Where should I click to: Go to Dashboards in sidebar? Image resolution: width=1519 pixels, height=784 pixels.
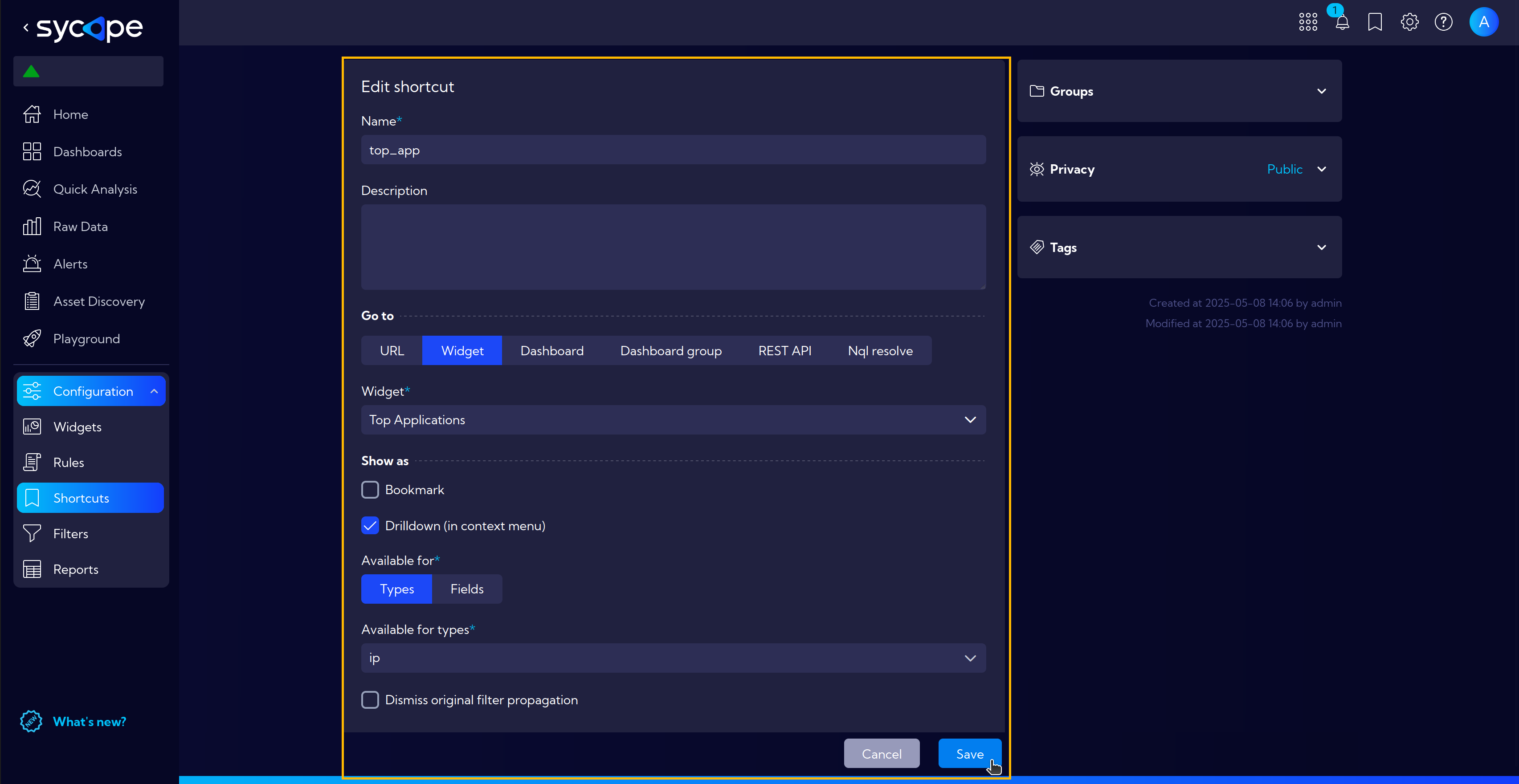89,151
